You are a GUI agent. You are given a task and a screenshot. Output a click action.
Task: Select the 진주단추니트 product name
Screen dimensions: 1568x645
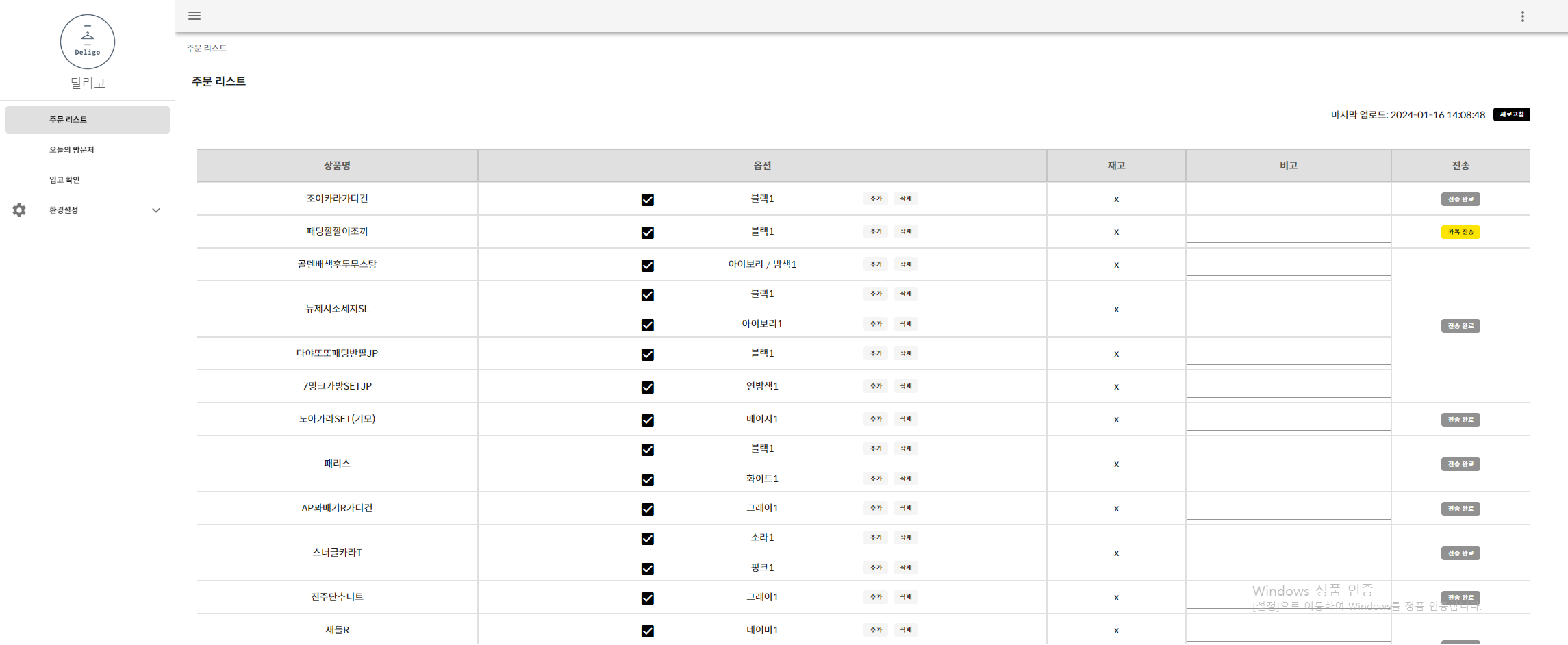pos(337,597)
